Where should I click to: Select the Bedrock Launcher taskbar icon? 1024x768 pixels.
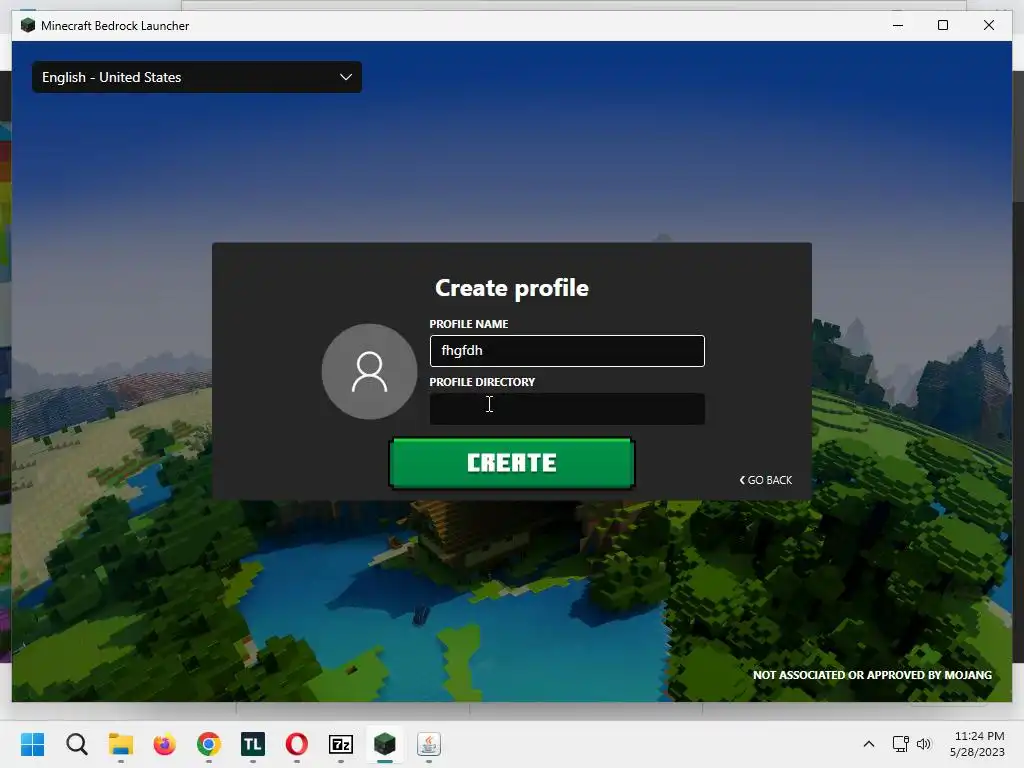click(385, 744)
